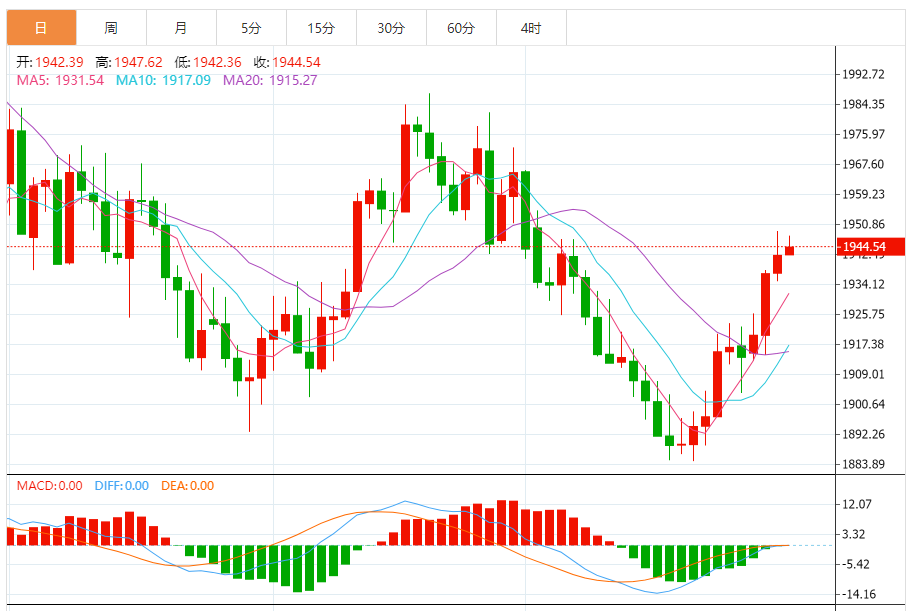Click the red 1944.54 current price tag
The width and height of the screenshot is (911, 611).
click(870, 246)
